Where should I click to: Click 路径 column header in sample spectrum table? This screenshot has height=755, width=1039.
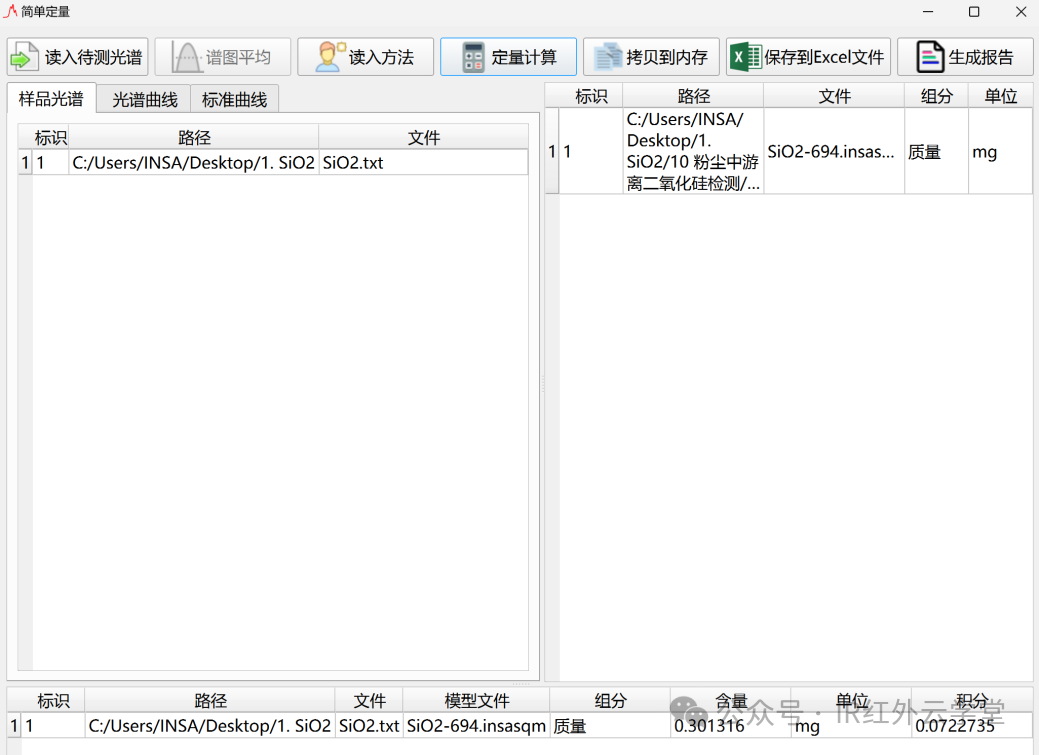click(x=193, y=137)
